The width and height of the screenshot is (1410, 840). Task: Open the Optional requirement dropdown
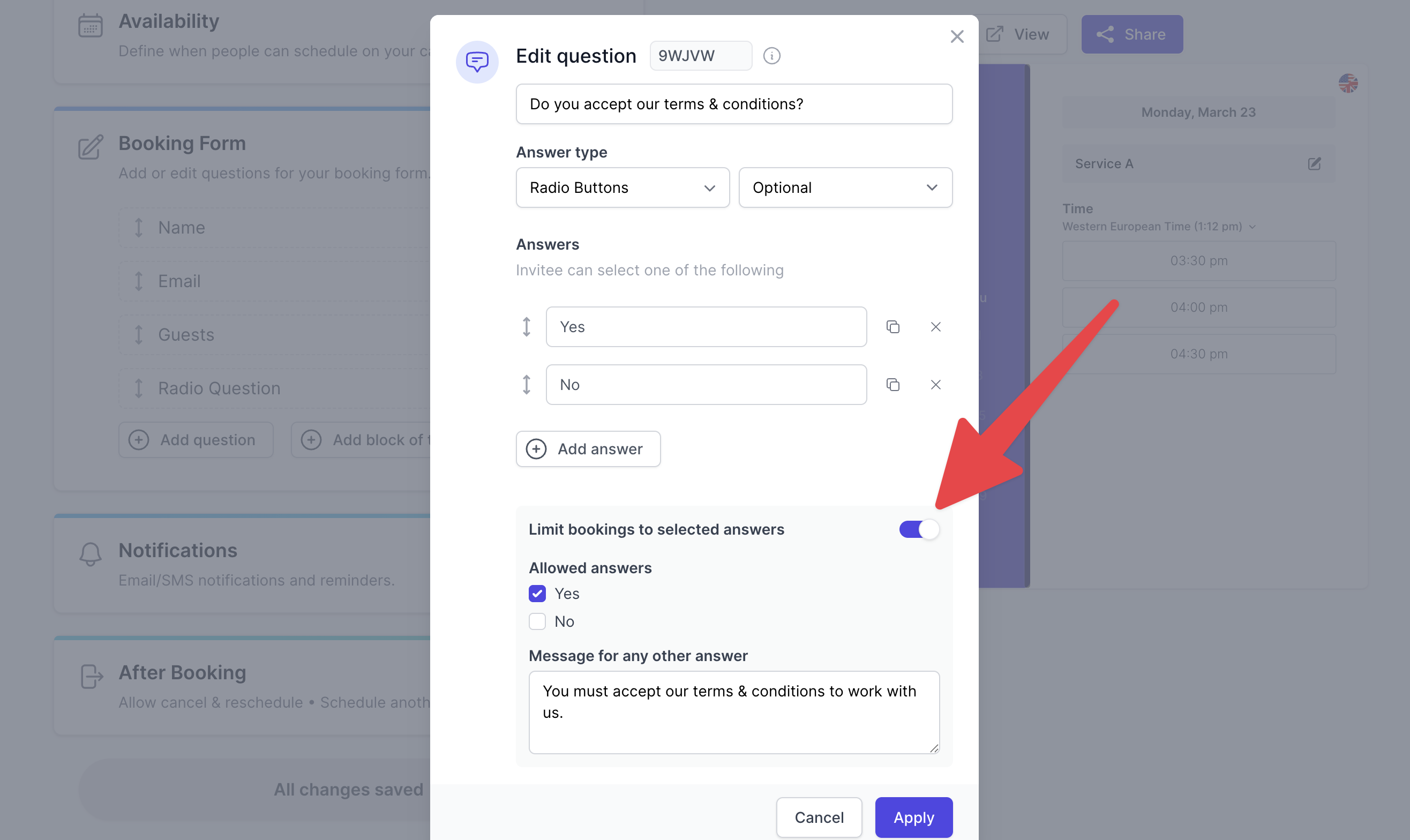pyautogui.click(x=845, y=187)
